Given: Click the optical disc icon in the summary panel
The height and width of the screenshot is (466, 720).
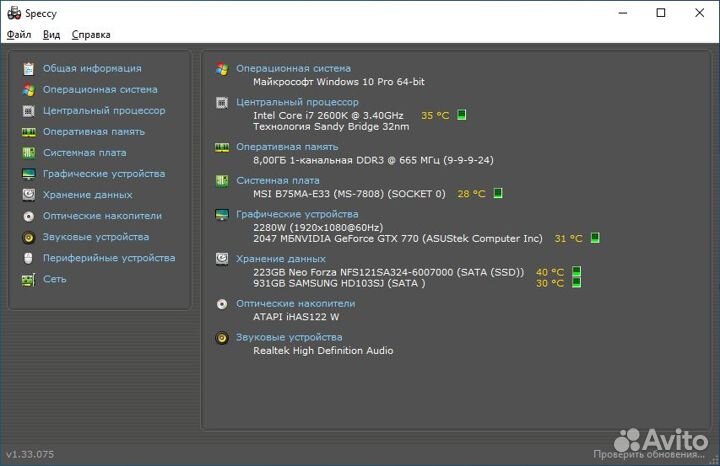Looking at the screenshot, I should point(222,304).
